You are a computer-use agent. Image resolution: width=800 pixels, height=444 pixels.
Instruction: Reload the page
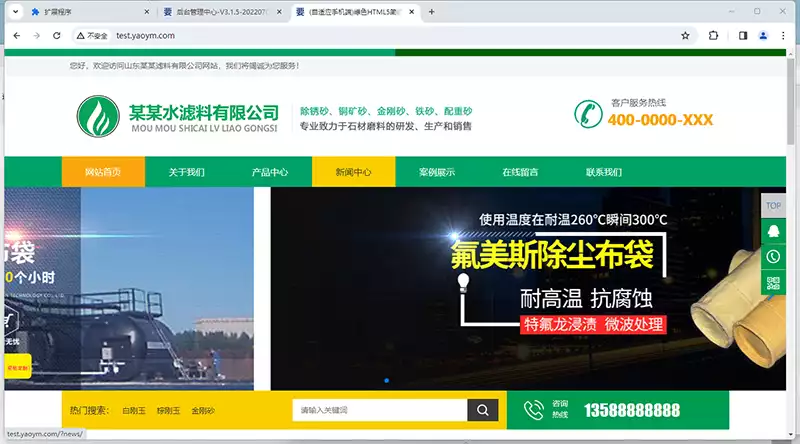58,35
